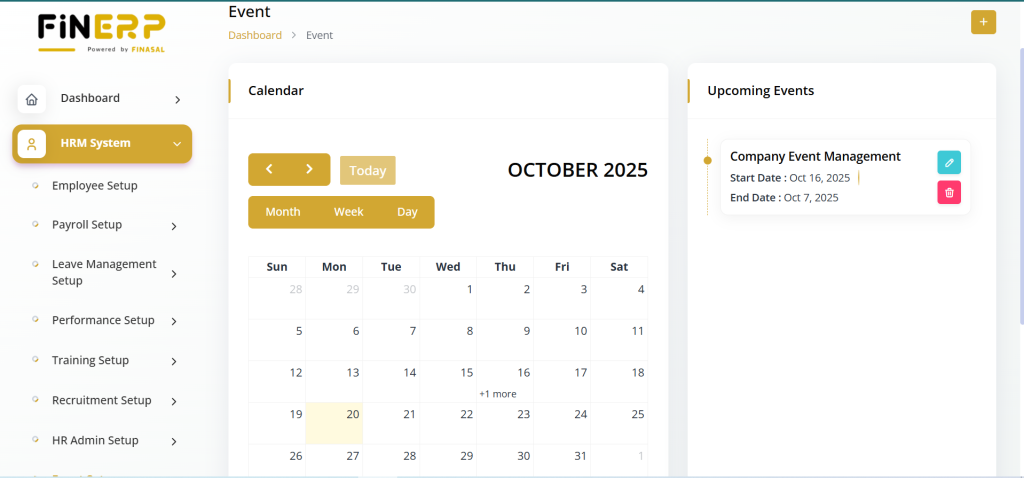This screenshot has width=1024, height=478.
Task: Open Employee Setup in sidebar
Action: point(95,186)
